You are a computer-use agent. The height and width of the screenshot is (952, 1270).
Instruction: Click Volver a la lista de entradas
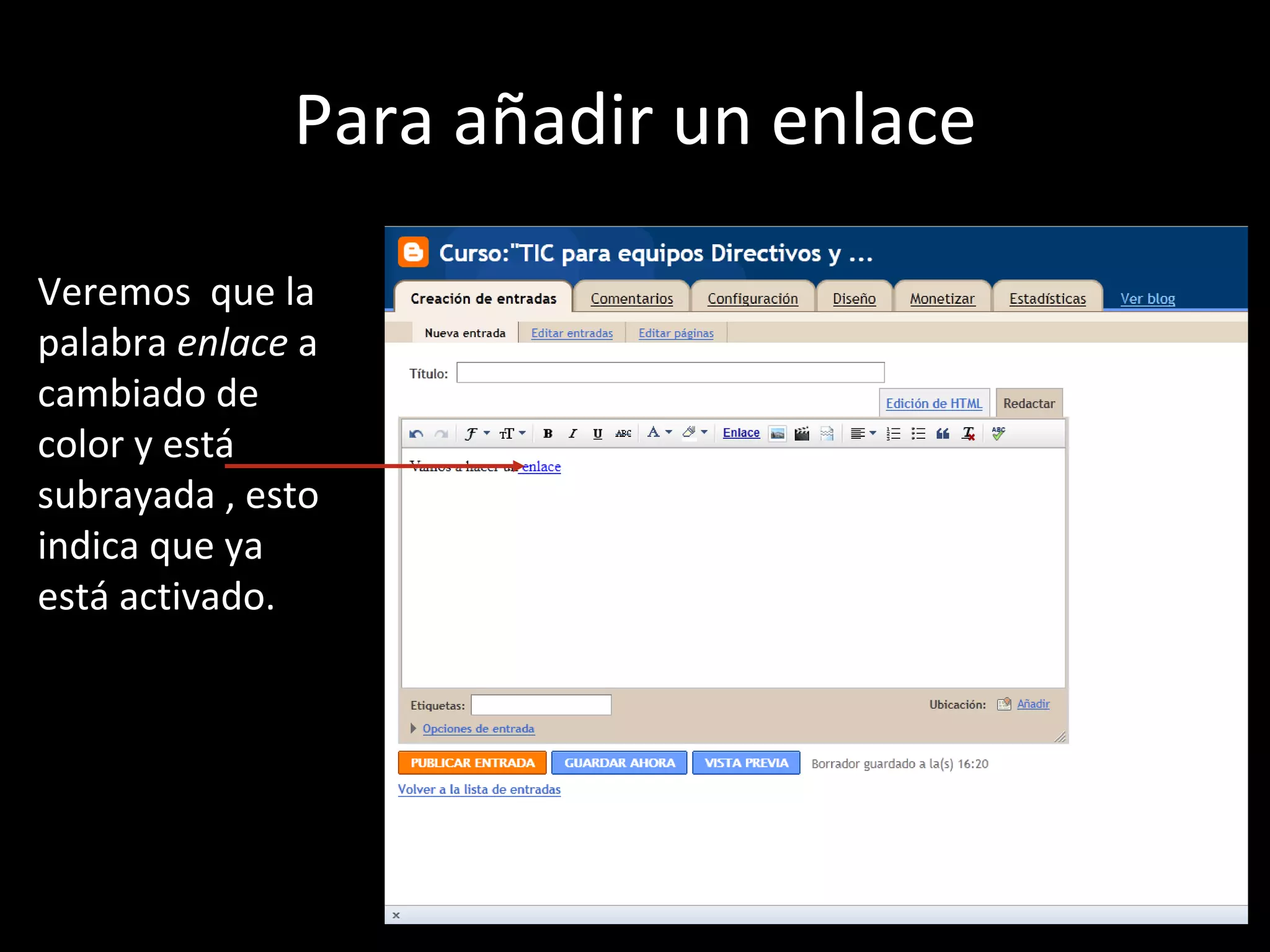[x=479, y=789]
